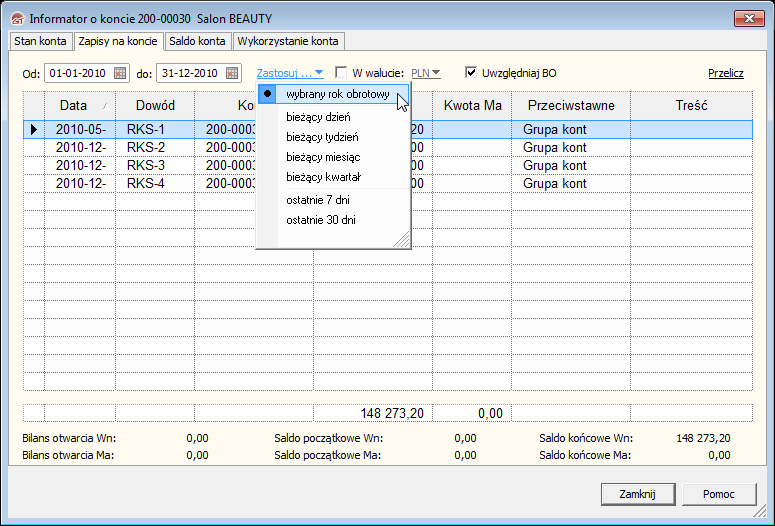Toggle the Uwzględniaj BO checkbox
This screenshot has width=775, height=526.
click(x=471, y=73)
